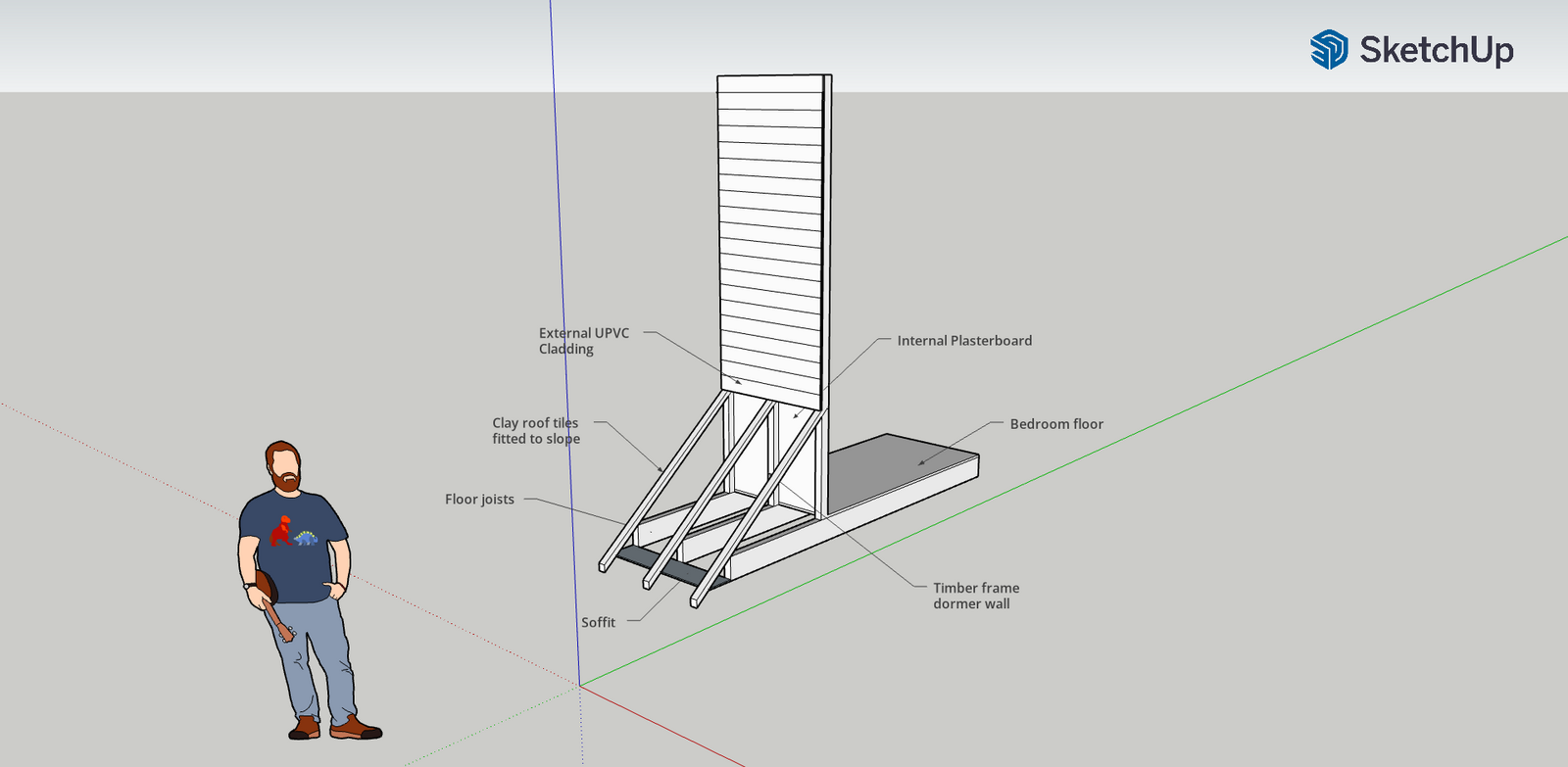Click the SketchUp logo icon
The image size is (1568, 767).
click(1329, 49)
